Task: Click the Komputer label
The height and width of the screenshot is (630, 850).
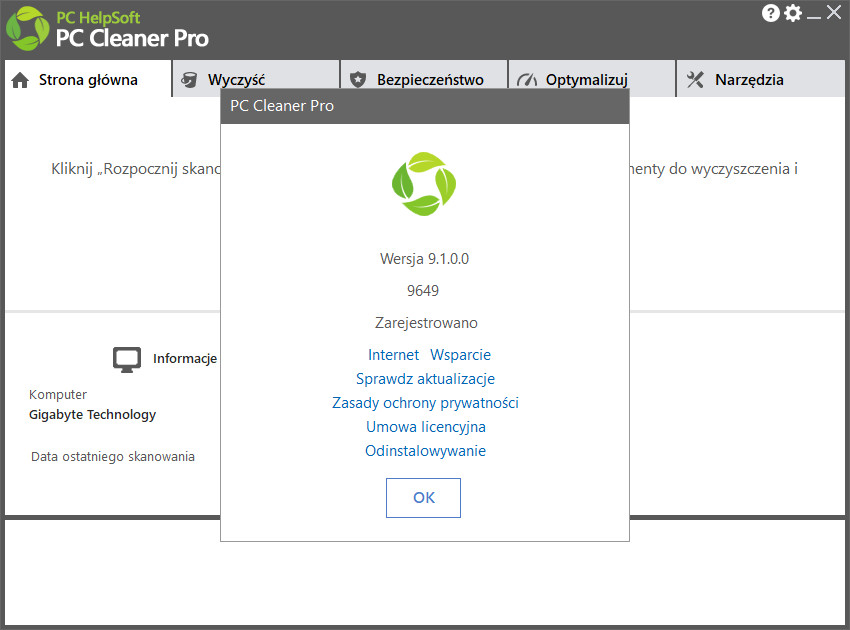Action: [x=57, y=395]
